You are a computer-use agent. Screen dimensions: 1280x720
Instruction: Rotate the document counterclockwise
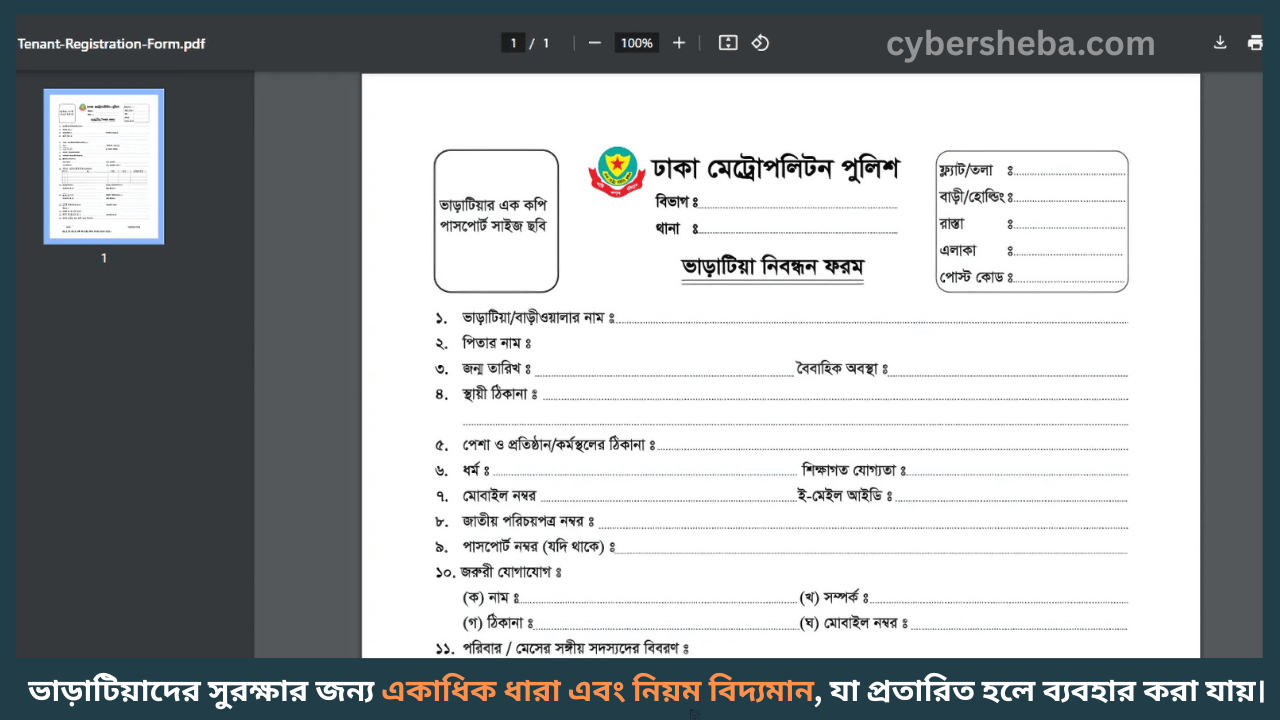[x=760, y=43]
